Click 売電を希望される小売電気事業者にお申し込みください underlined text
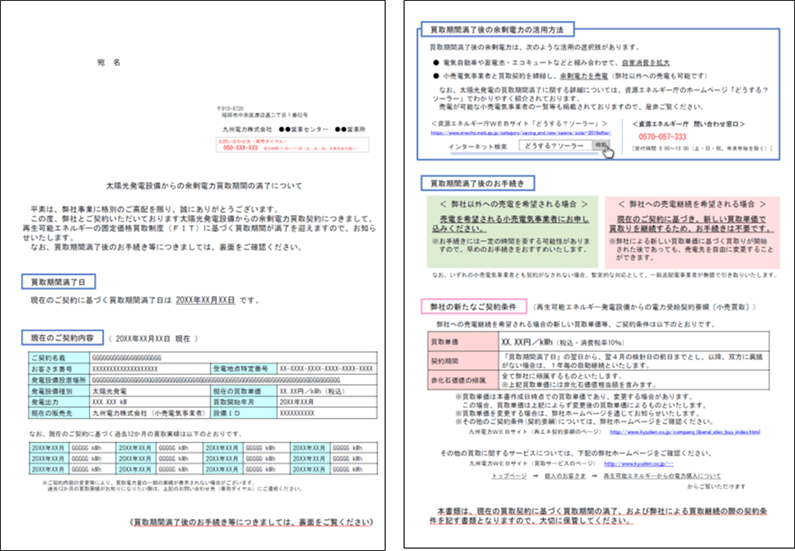 click(511, 224)
